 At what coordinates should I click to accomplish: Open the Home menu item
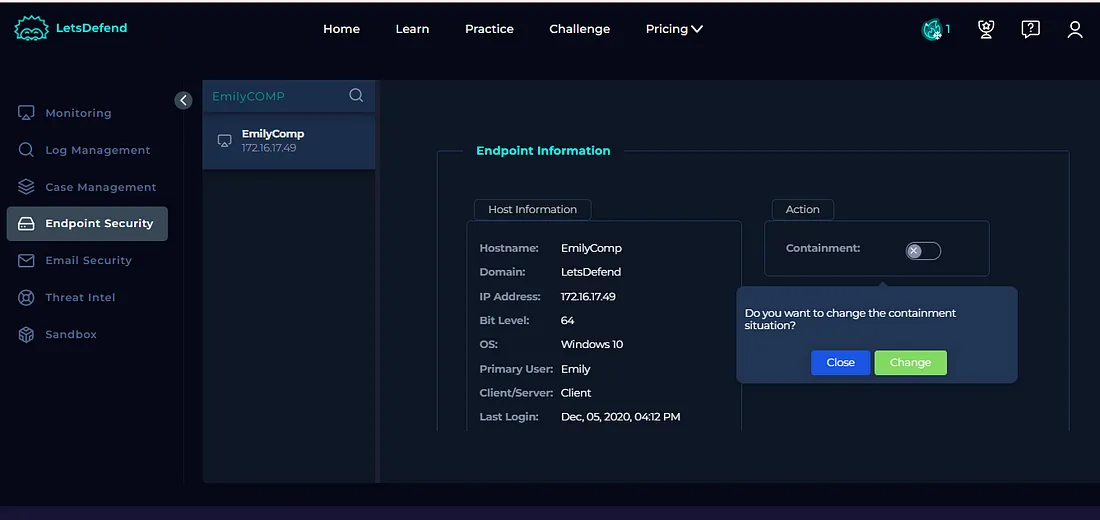342,29
